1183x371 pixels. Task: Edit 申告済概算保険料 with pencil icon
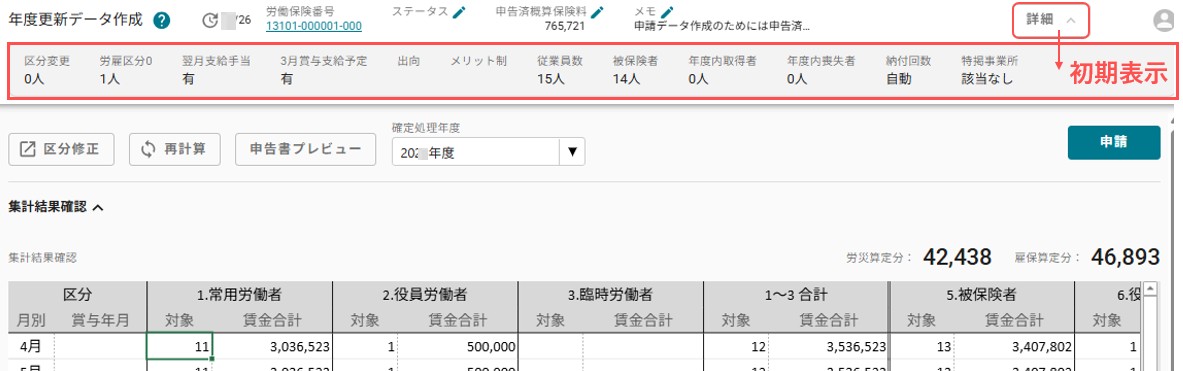click(598, 11)
